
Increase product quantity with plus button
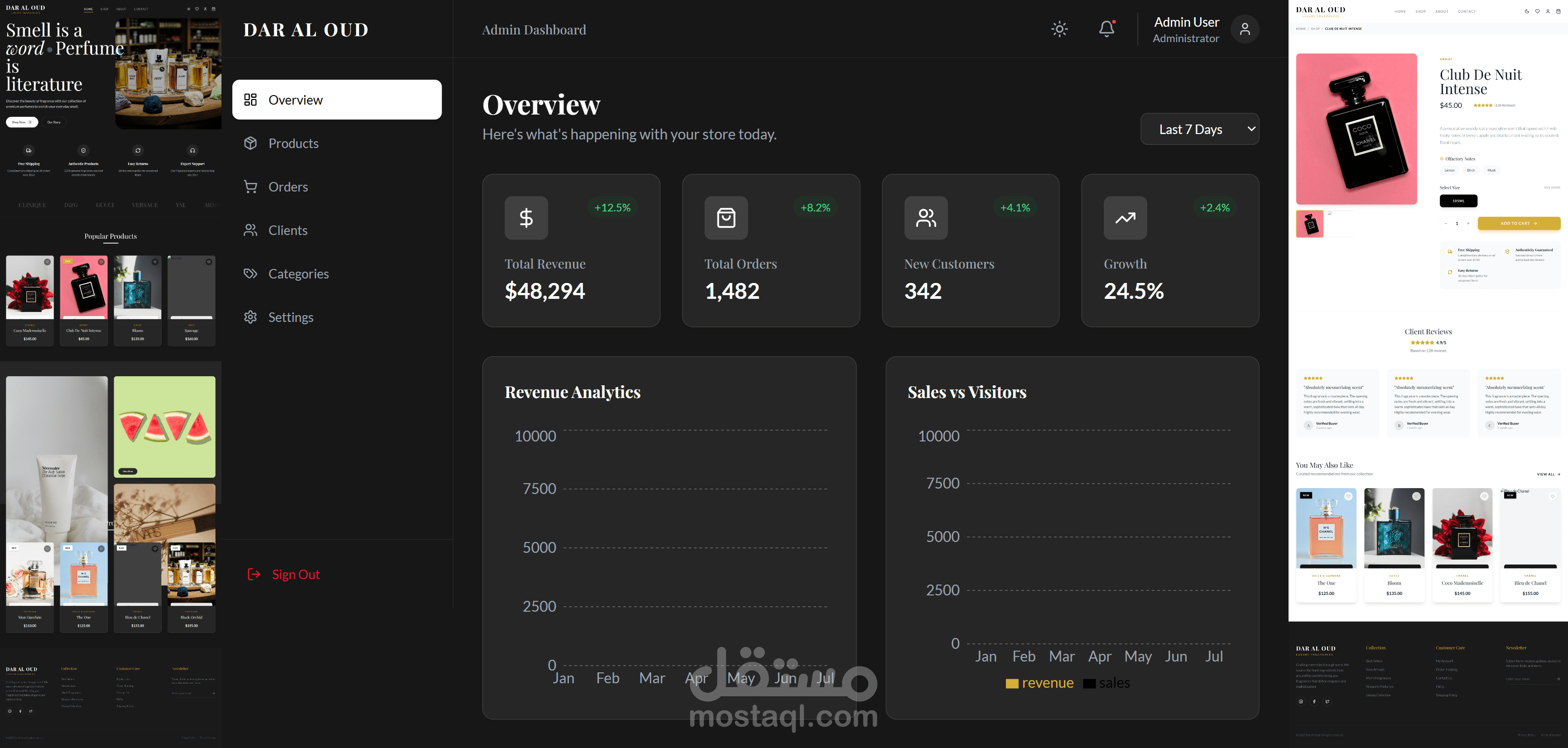(x=1468, y=223)
